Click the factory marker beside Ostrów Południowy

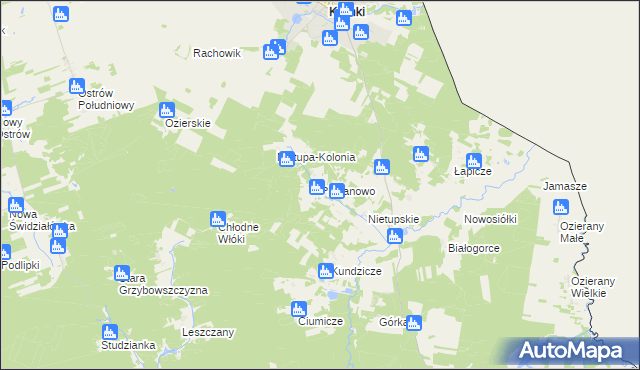[77, 86]
